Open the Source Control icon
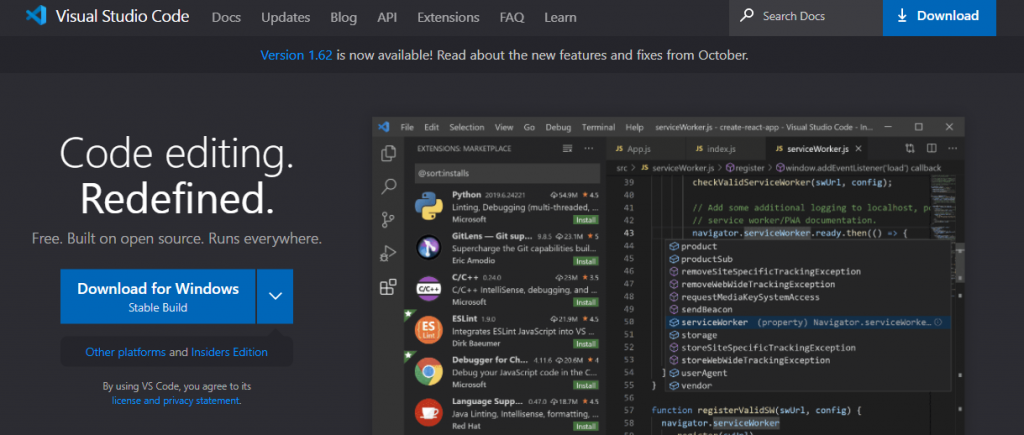Image resolution: width=1024 pixels, height=435 pixels. (x=389, y=219)
